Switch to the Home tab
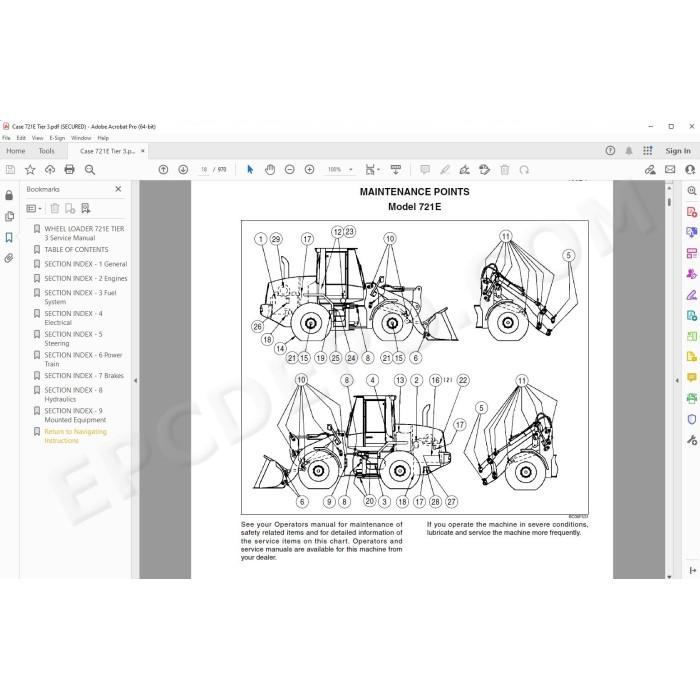Viewport: 700px width, 700px height. [16, 151]
